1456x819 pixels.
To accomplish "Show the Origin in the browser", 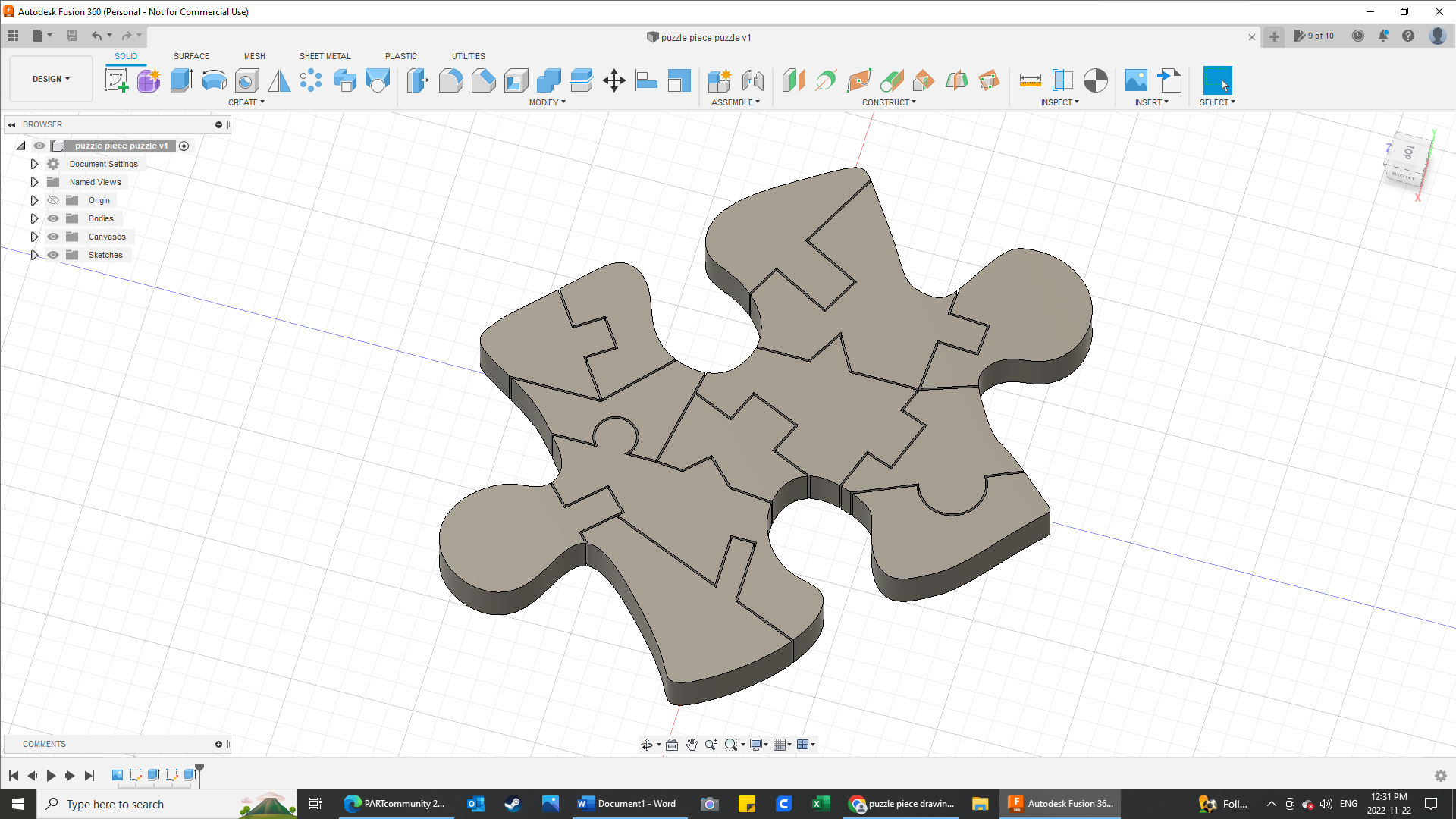I will [x=52, y=200].
